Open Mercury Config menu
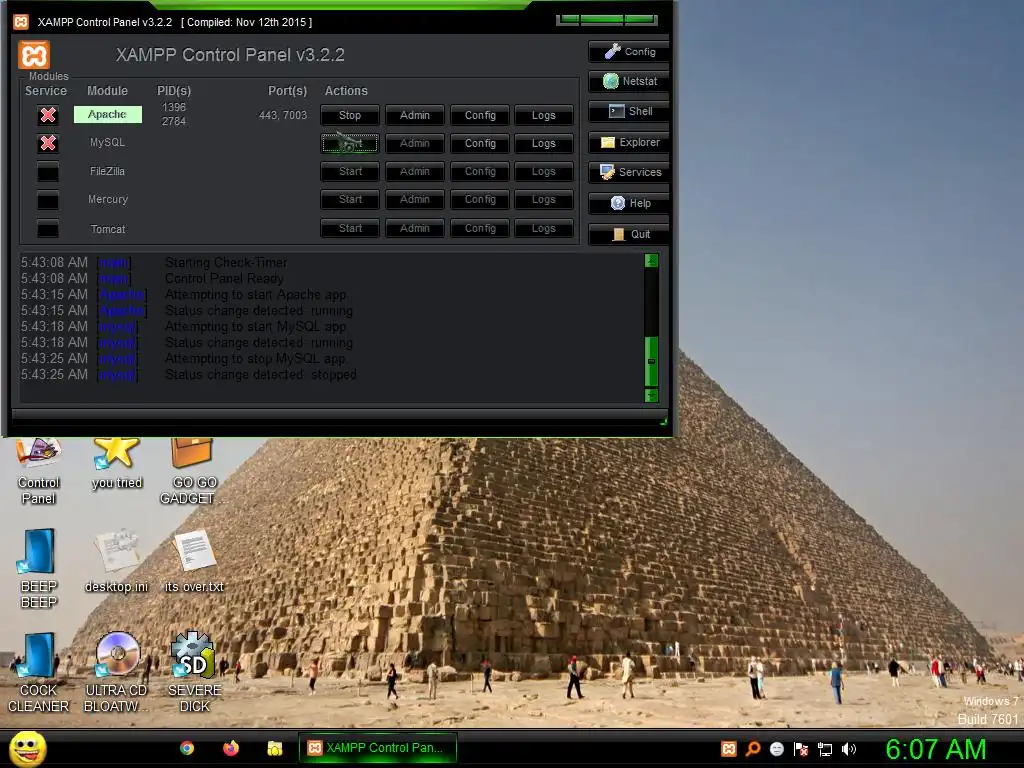Viewport: 1024px width, 768px height. click(480, 199)
